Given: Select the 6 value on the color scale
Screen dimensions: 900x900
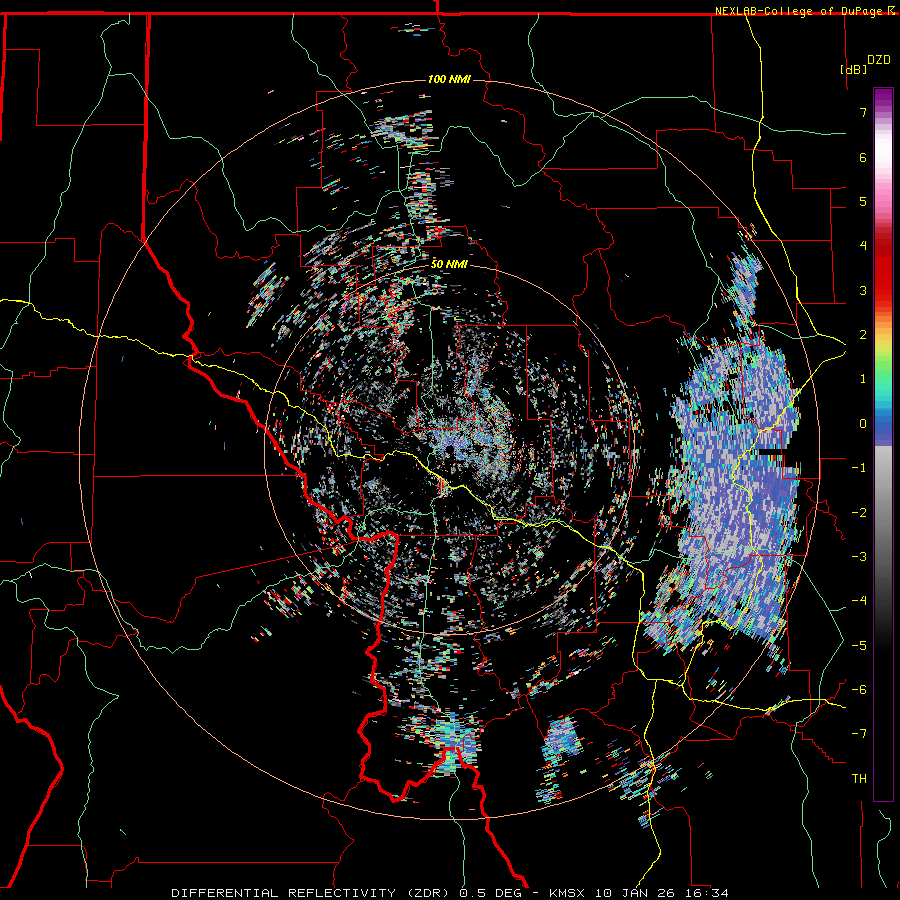Looking at the screenshot, I should [x=863, y=157].
